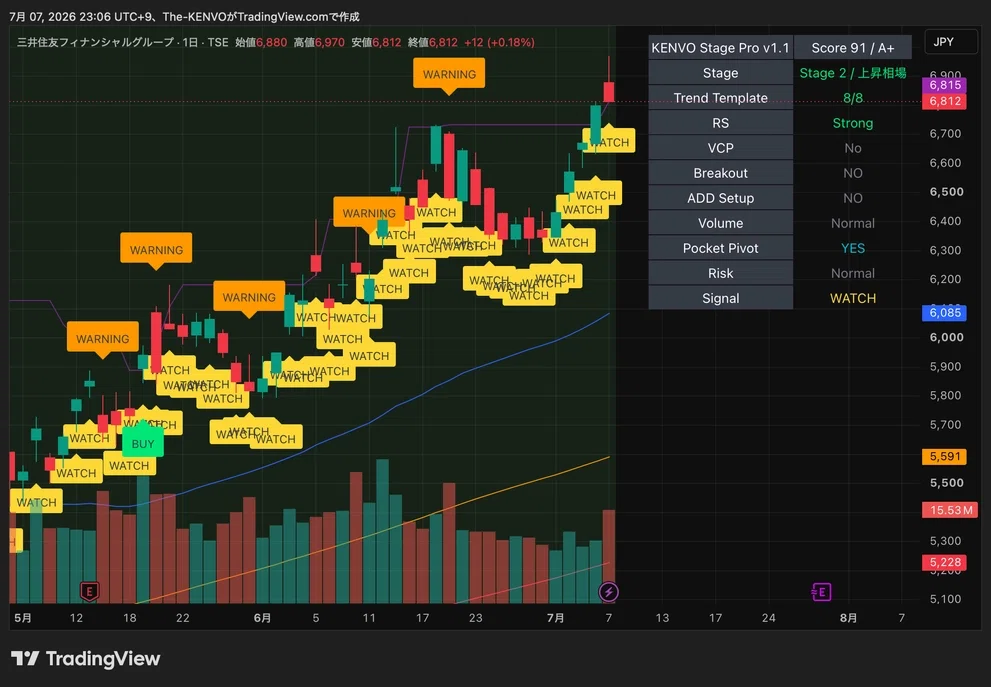Click the 8月 label on the date axis
Screen dimensions: 991x687
click(848, 618)
